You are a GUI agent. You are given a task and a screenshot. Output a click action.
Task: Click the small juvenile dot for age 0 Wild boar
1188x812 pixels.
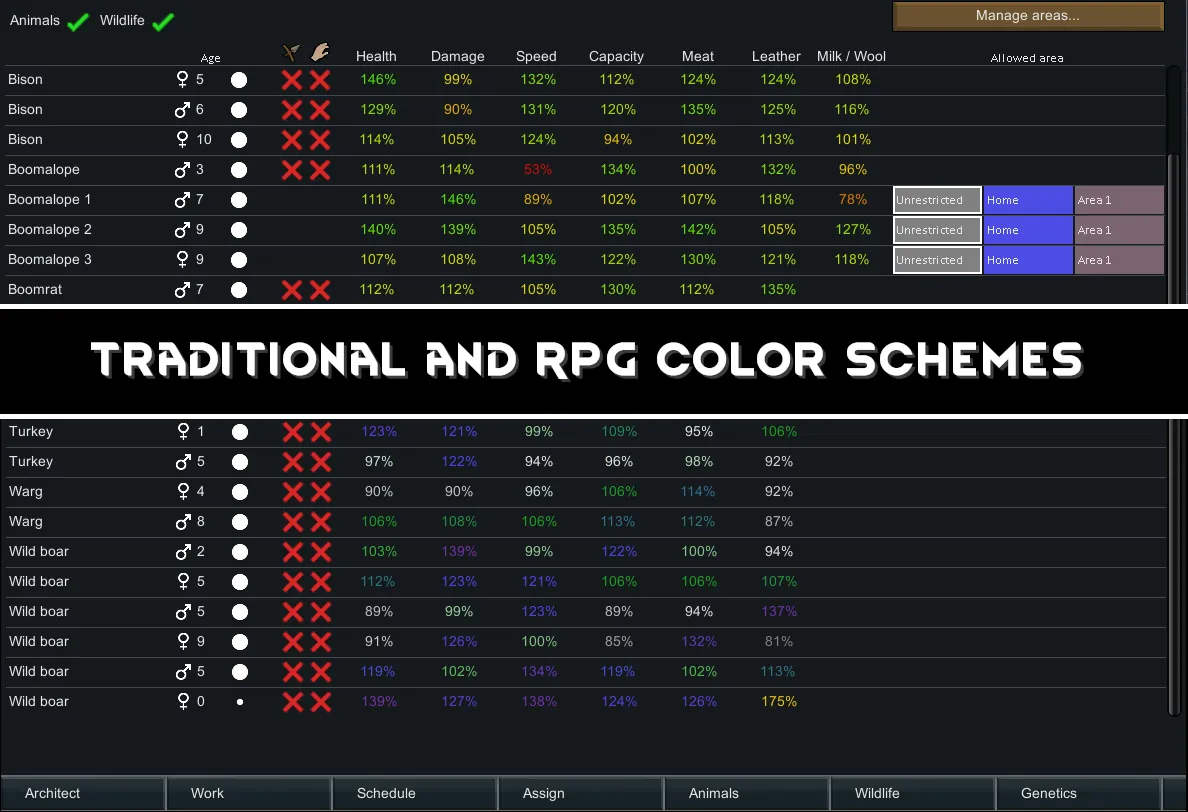(240, 702)
